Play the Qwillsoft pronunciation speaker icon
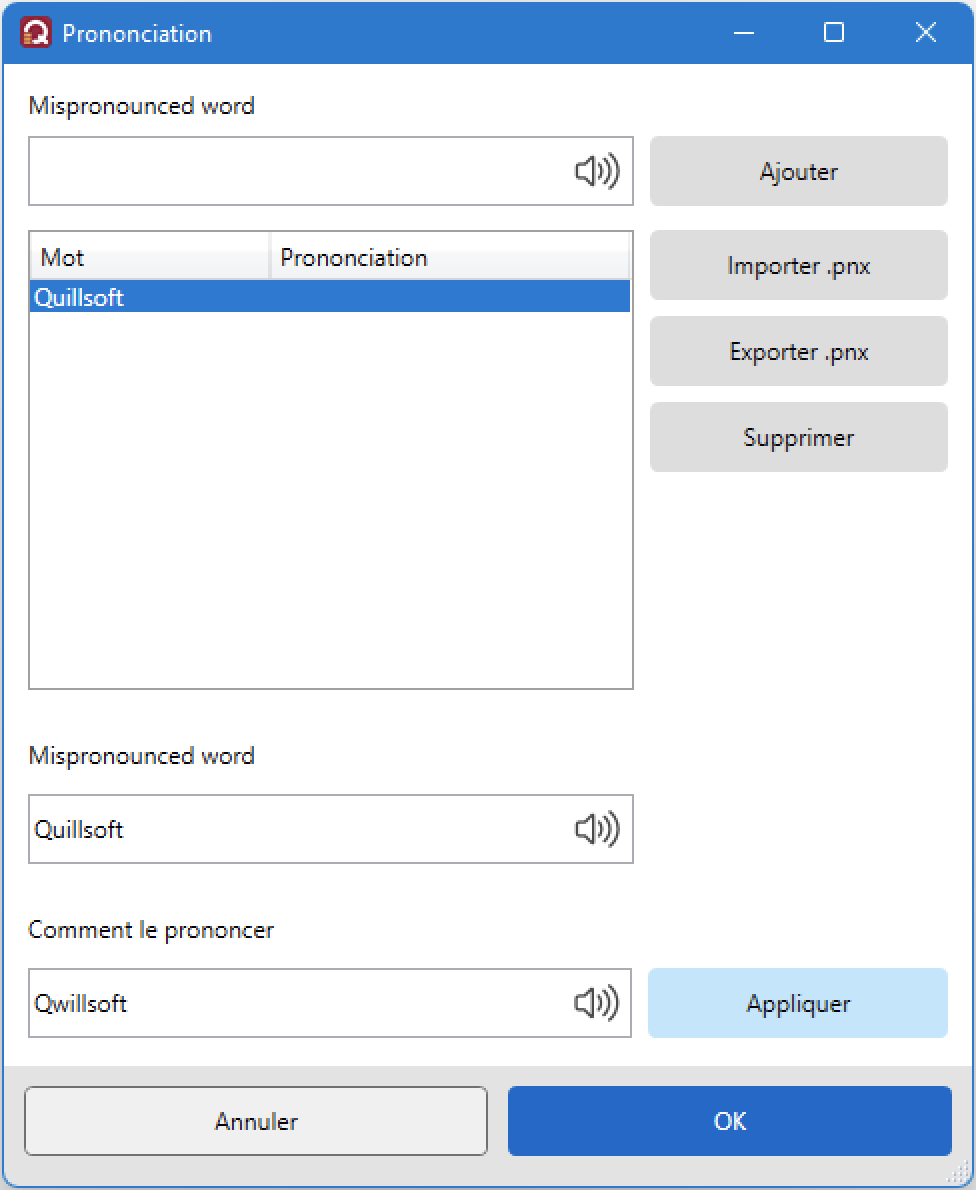The height and width of the screenshot is (1190, 976). 597,1003
